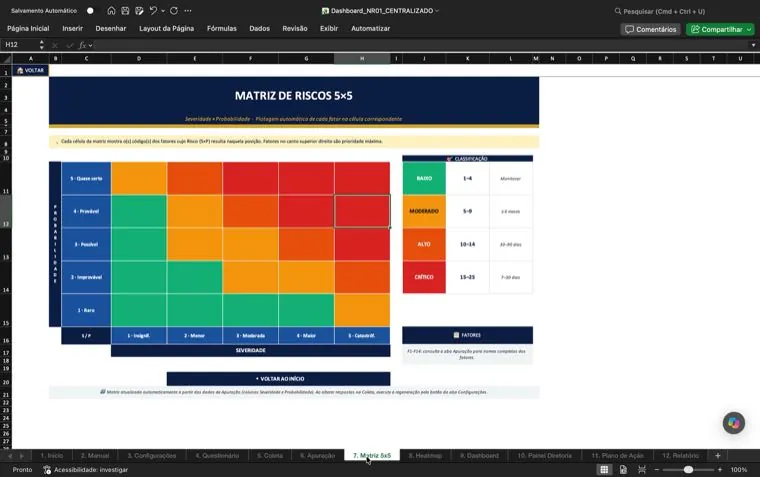
Task: Switch to Page Break Preview icon
Action: tap(642, 470)
